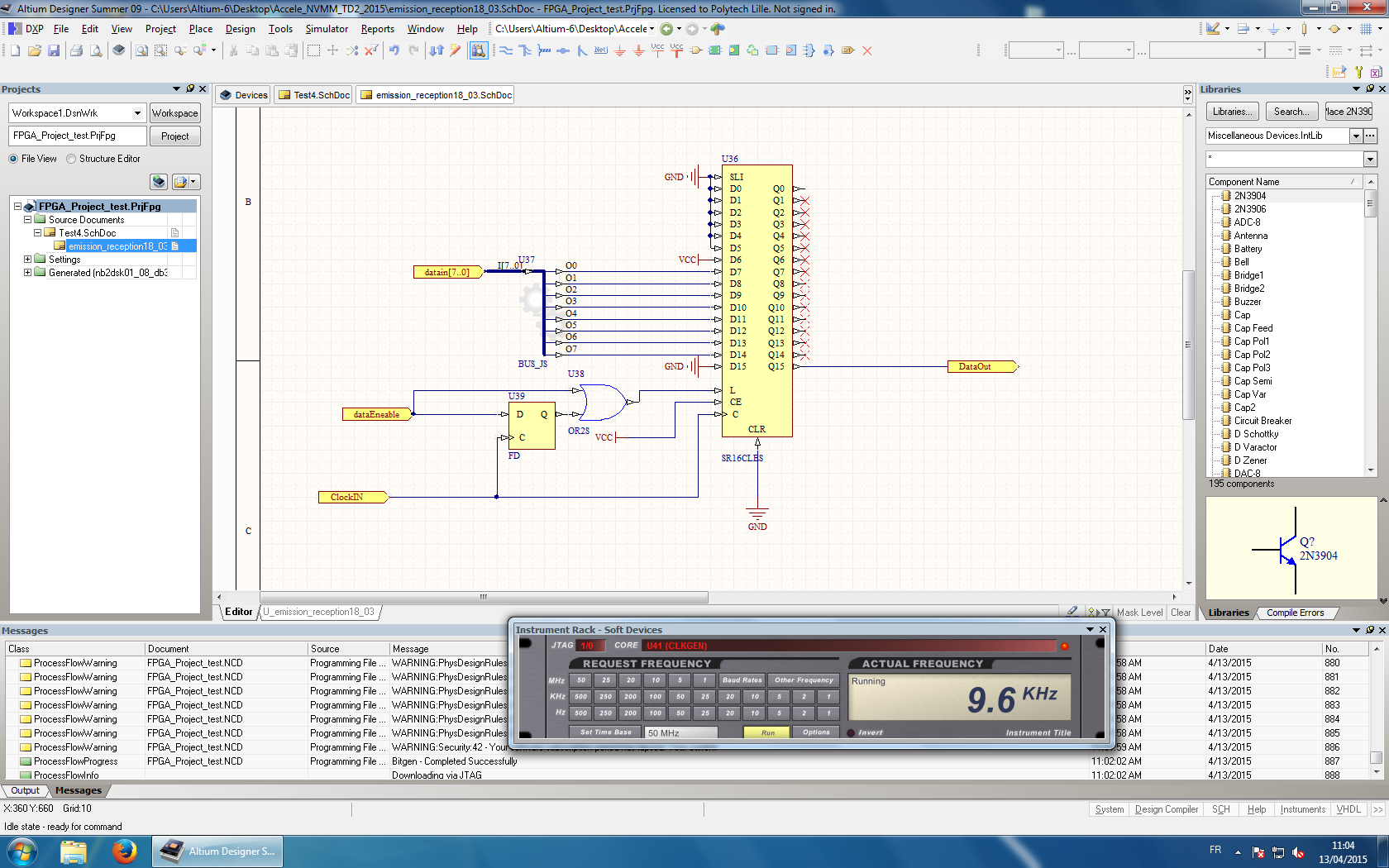Click the Undo toolbar icon
The image size is (1389, 868).
394,50
